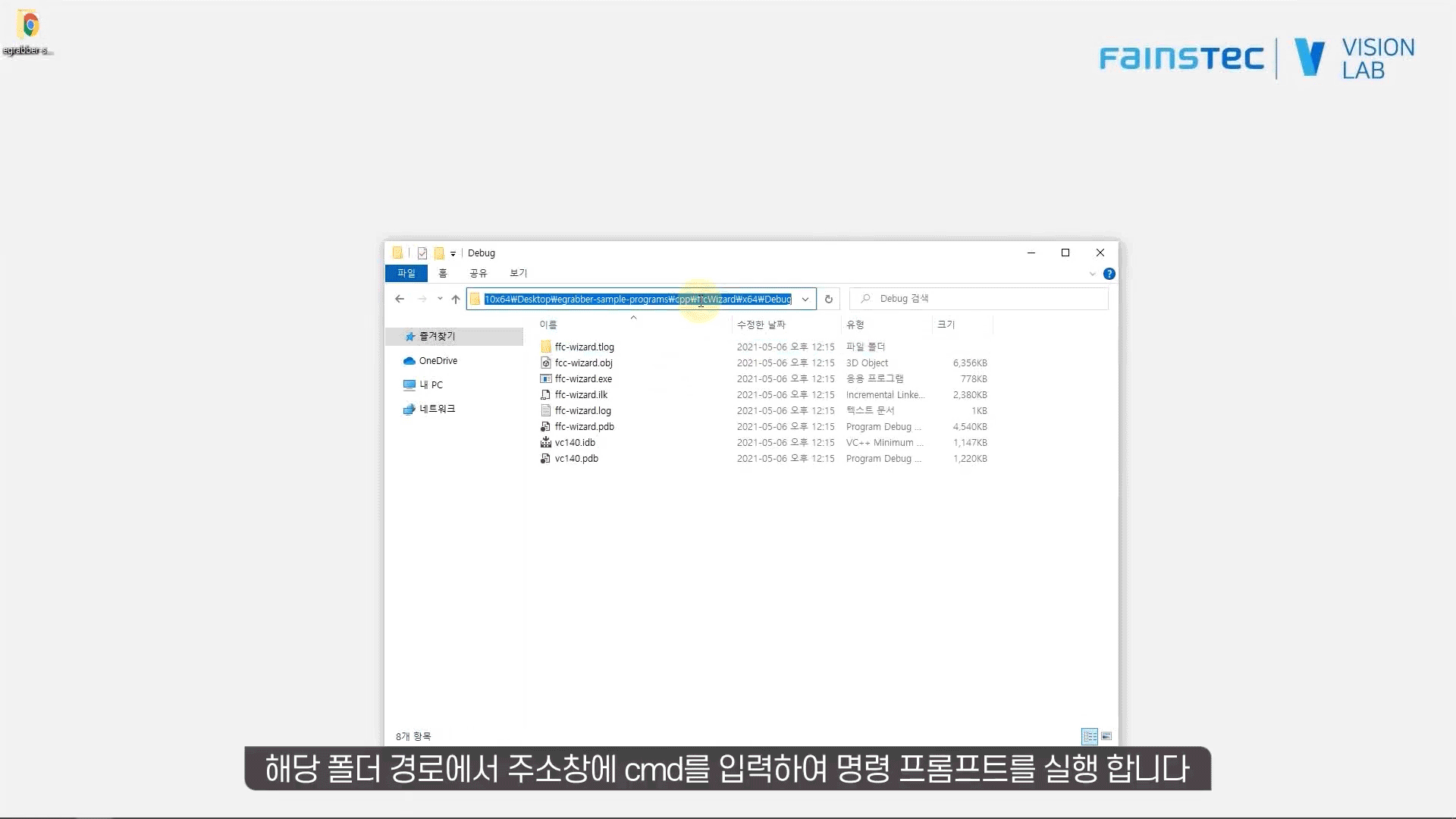This screenshot has height=819, width=1456.
Task: Open the 공유 ribbon tab
Action: coord(478,273)
